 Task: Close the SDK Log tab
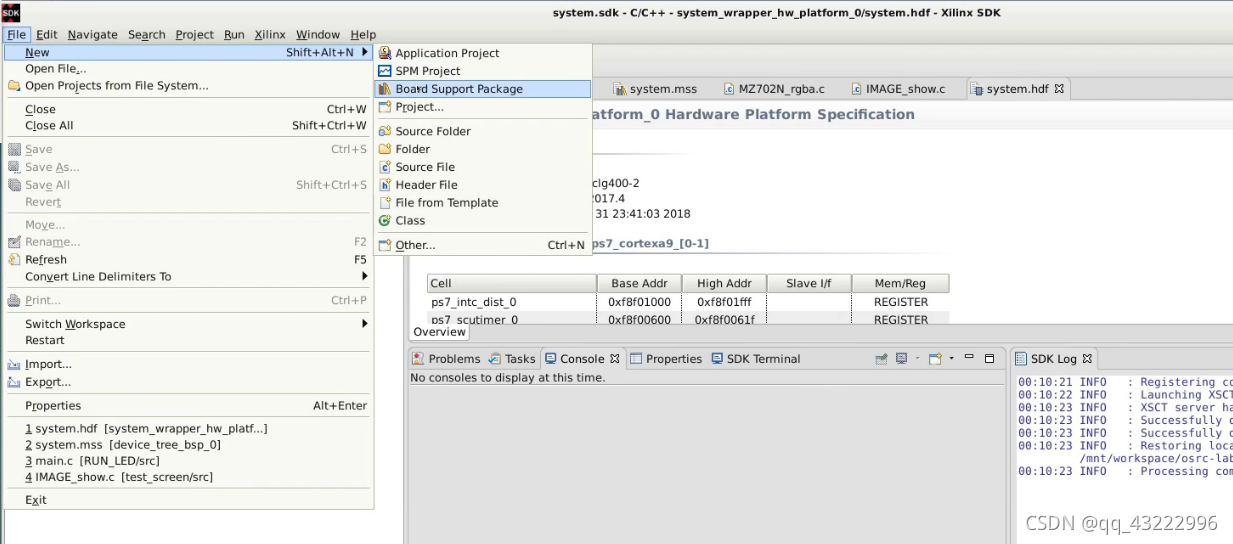(1088, 359)
